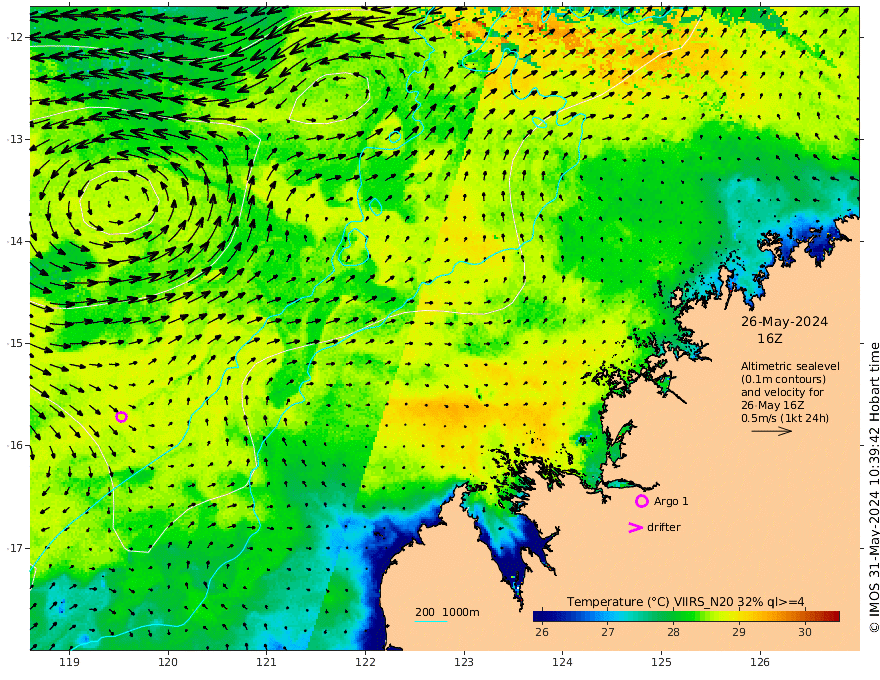Click latitude axis label -14
The image size is (880, 680).
coord(15,241)
